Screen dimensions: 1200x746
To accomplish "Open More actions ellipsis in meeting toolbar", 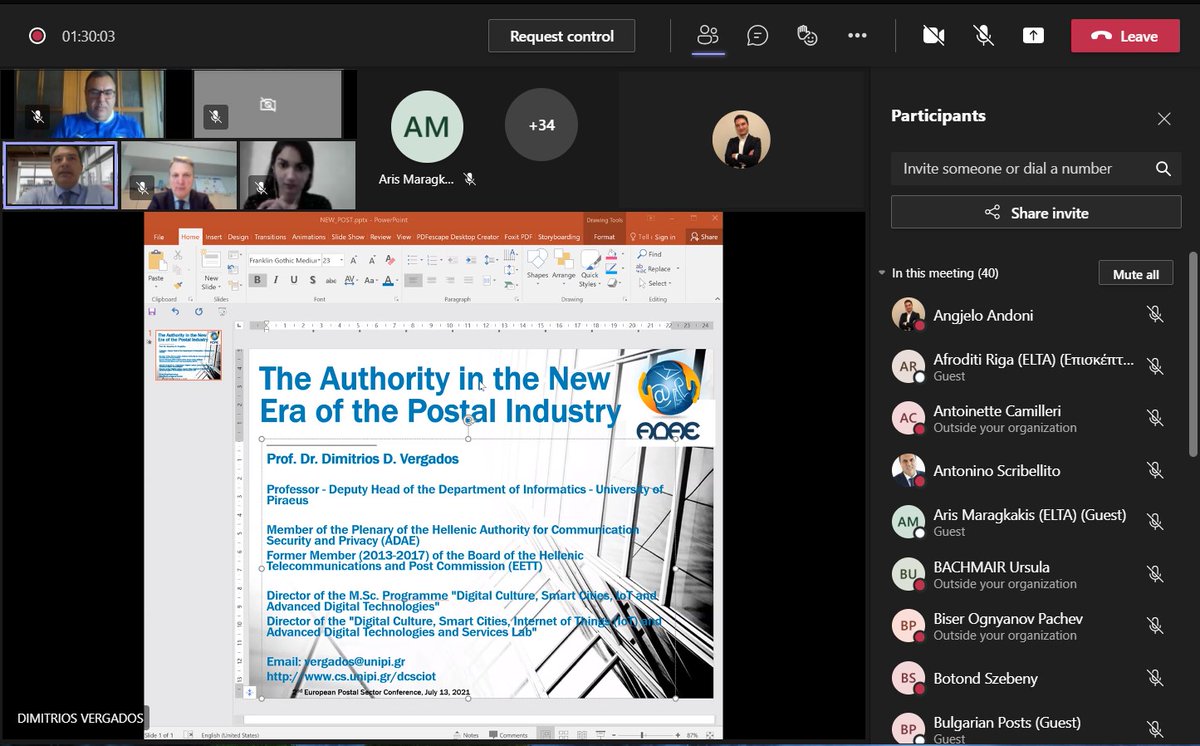I will [857, 36].
